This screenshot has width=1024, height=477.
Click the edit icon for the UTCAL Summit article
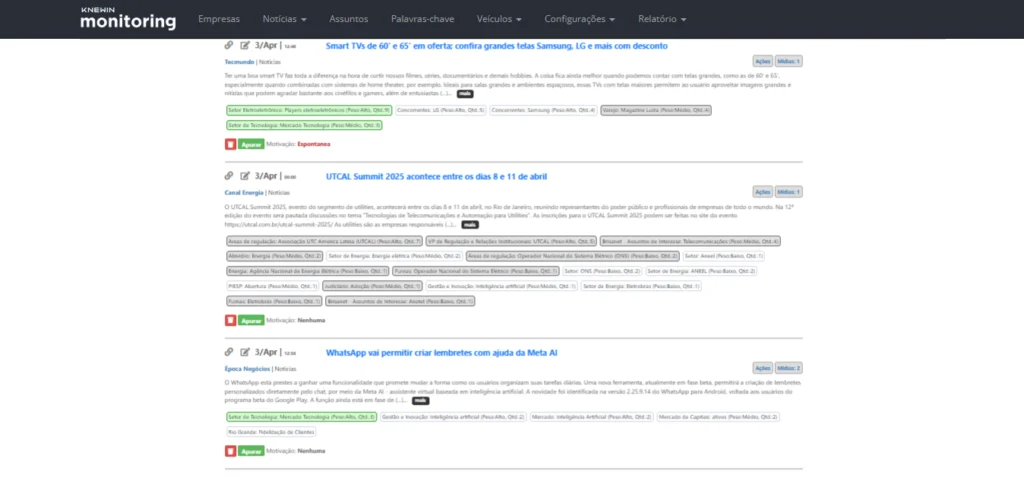pyautogui.click(x=245, y=176)
